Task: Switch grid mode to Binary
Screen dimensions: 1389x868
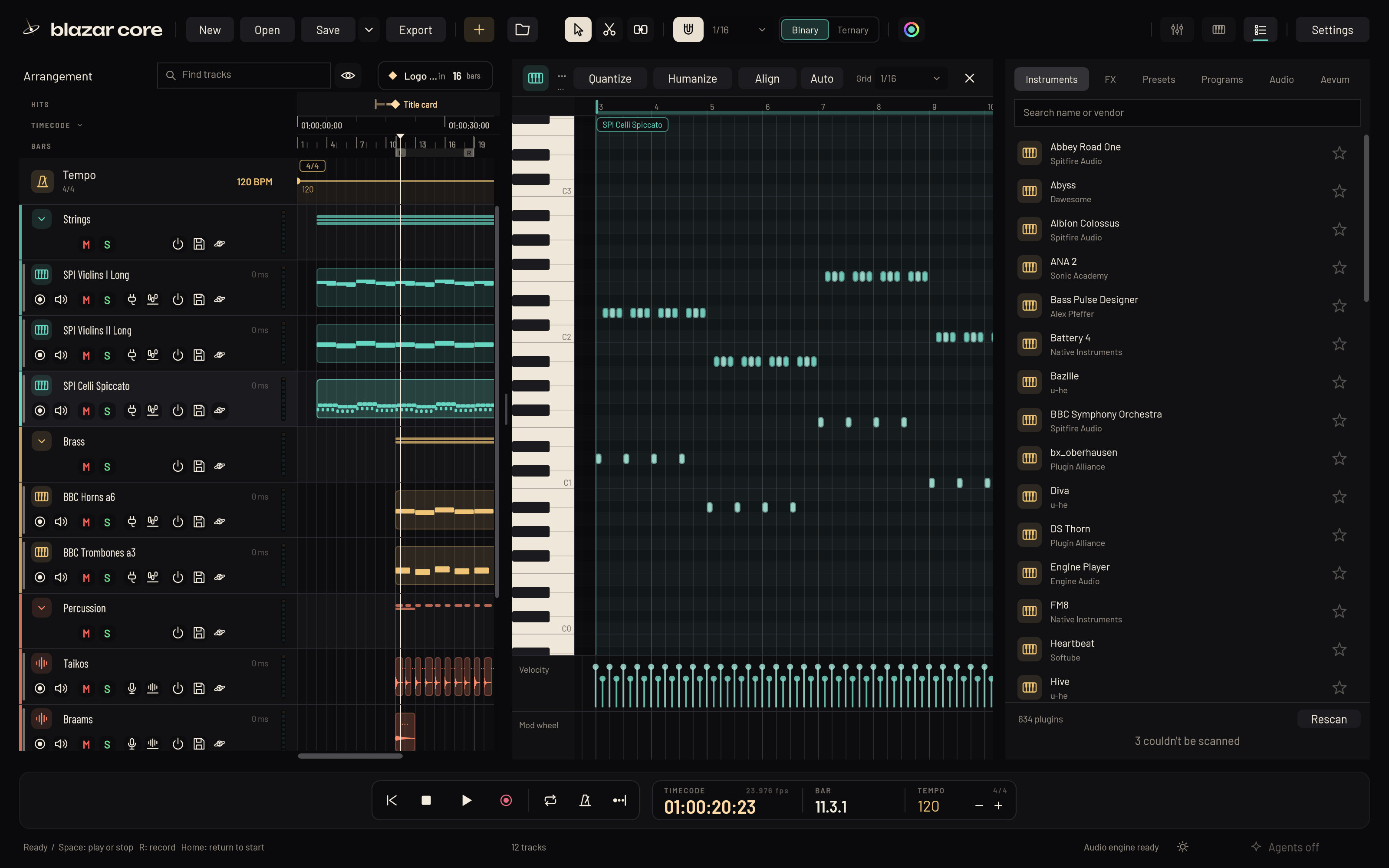Action: [805, 30]
